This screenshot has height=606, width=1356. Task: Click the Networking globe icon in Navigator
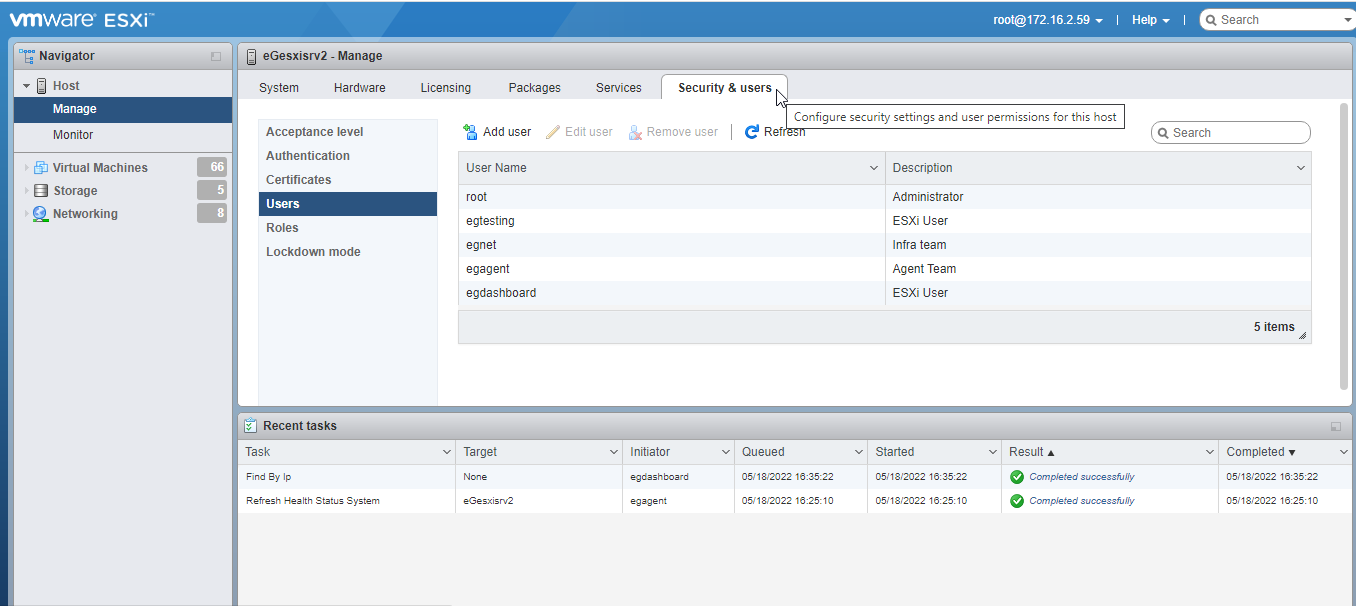(40, 214)
